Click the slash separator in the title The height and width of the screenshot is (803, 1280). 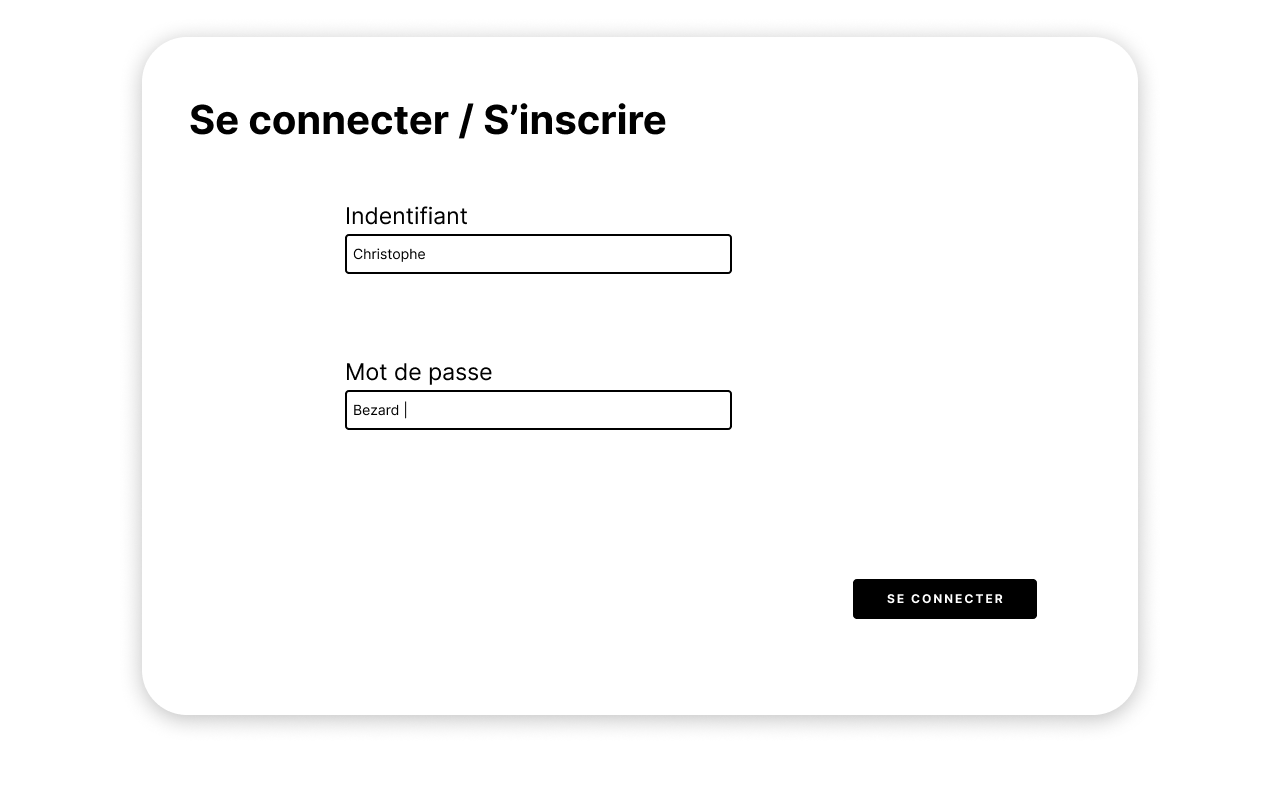point(466,120)
